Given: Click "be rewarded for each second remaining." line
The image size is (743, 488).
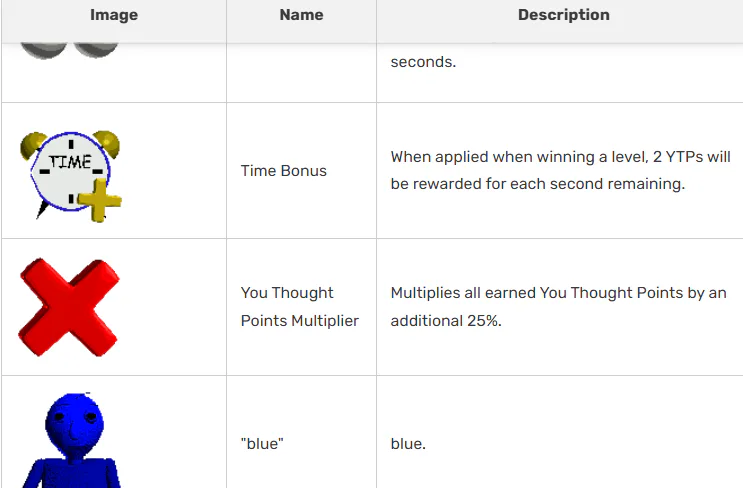Looking at the screenshot, I should coord(537,185).
